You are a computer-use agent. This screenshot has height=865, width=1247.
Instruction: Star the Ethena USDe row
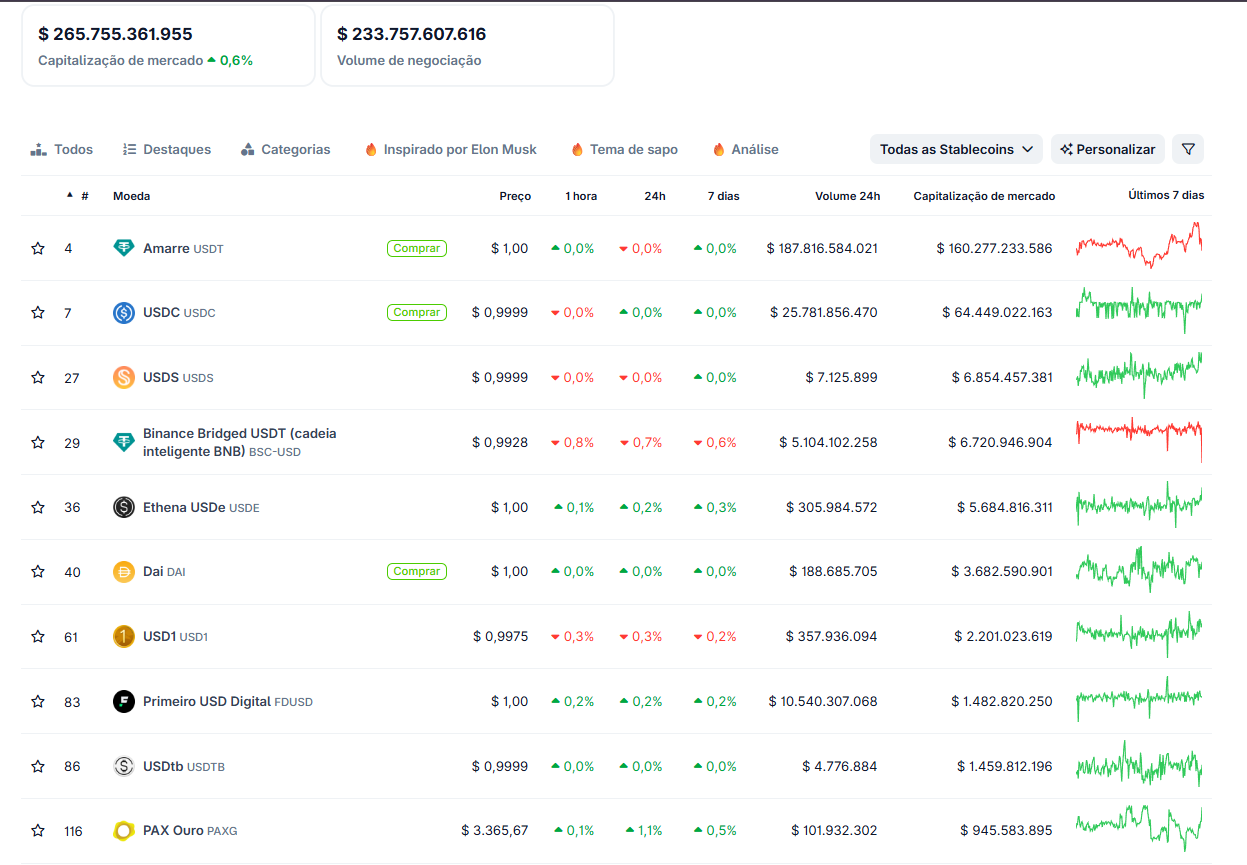point(38,507)
